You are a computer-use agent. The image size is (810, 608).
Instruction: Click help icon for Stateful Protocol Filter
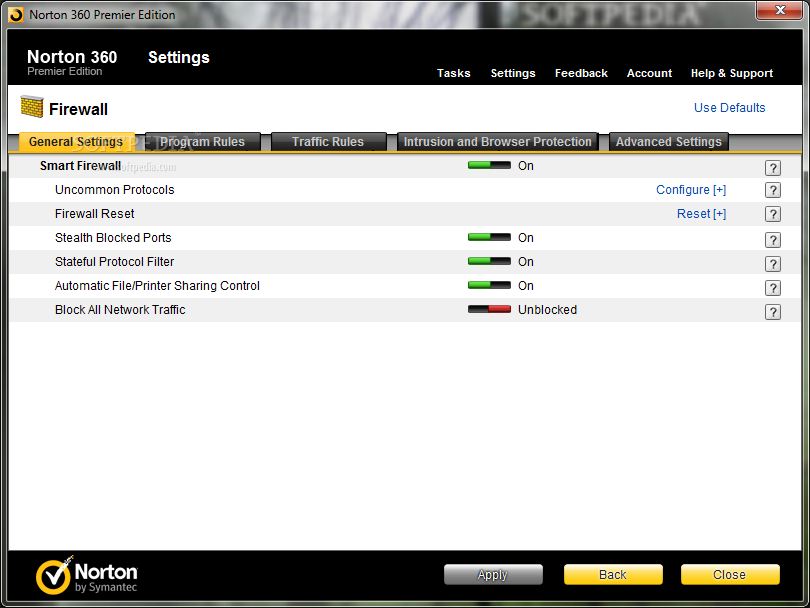click(772, 264)
